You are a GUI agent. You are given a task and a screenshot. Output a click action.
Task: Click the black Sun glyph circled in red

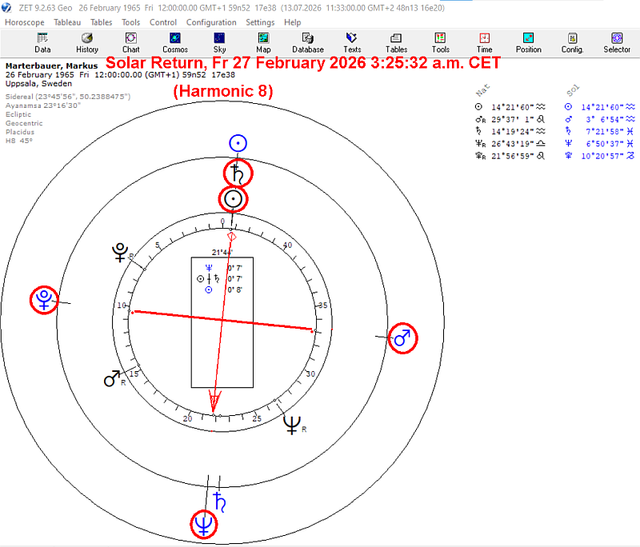click(x=233, y=199)
